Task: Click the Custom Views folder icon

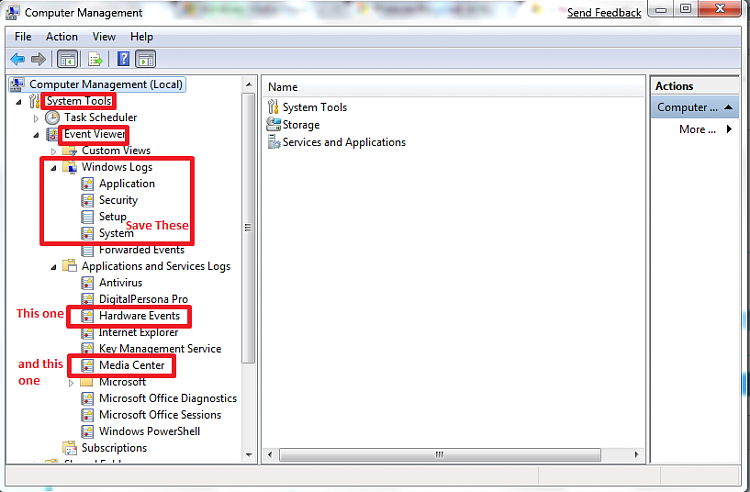Action: pos(70,151)
